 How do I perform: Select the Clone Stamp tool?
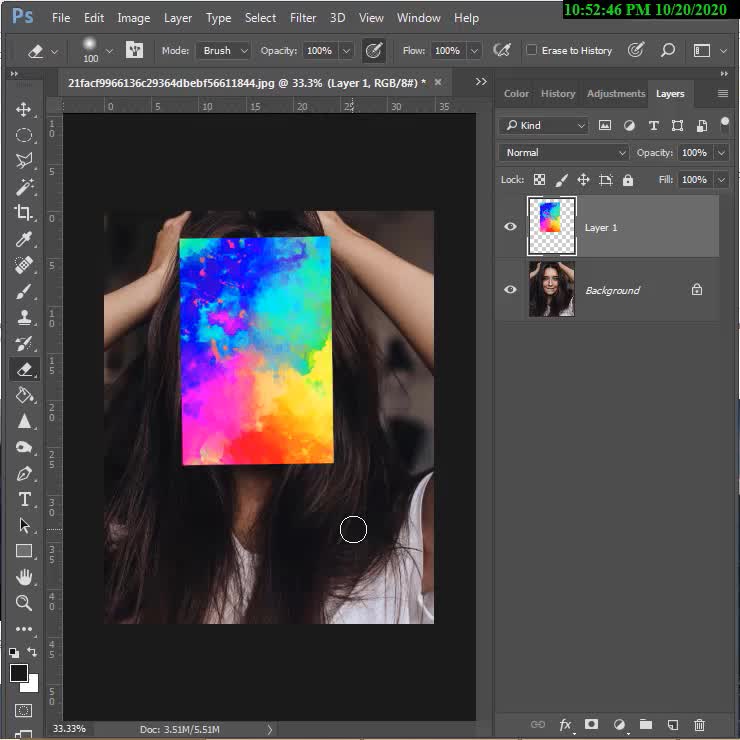24,317
